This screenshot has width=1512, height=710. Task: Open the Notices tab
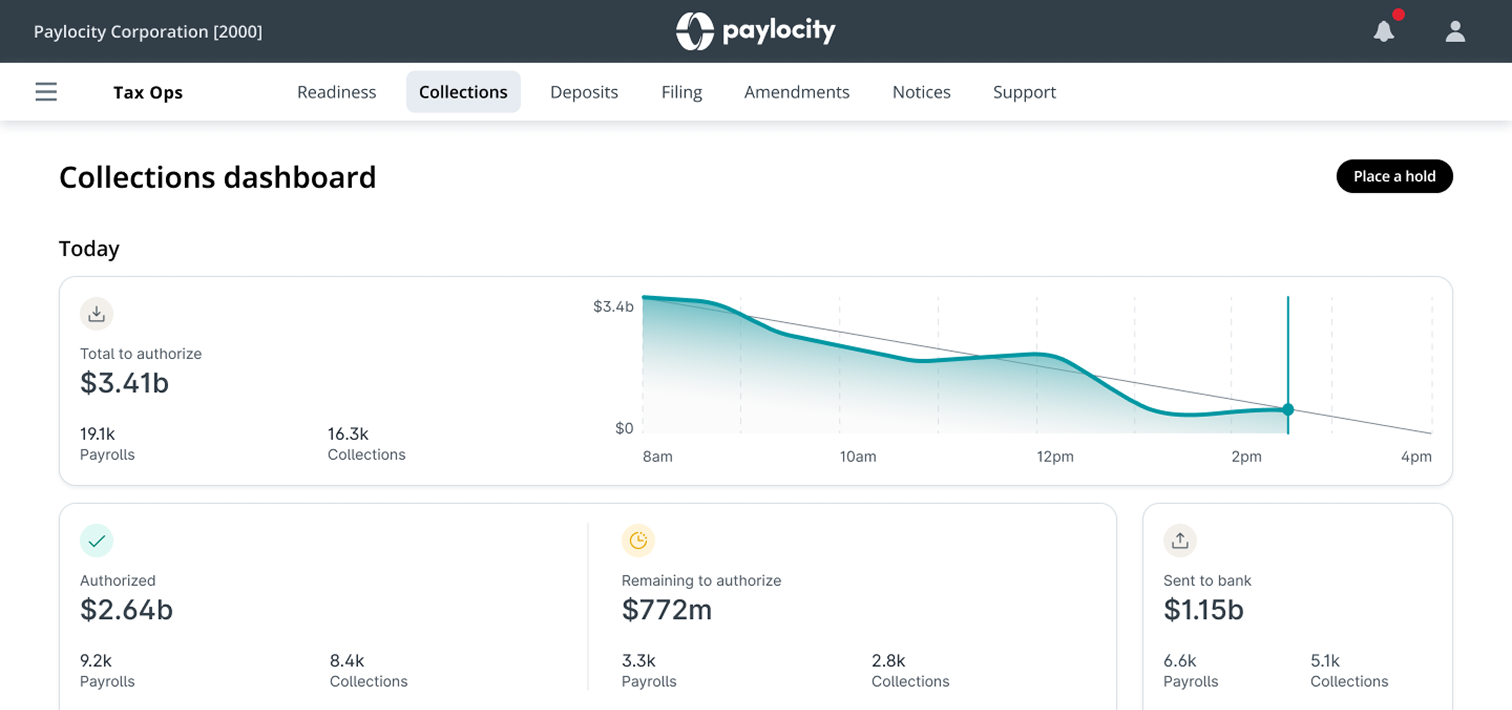[x=921, y=92]
